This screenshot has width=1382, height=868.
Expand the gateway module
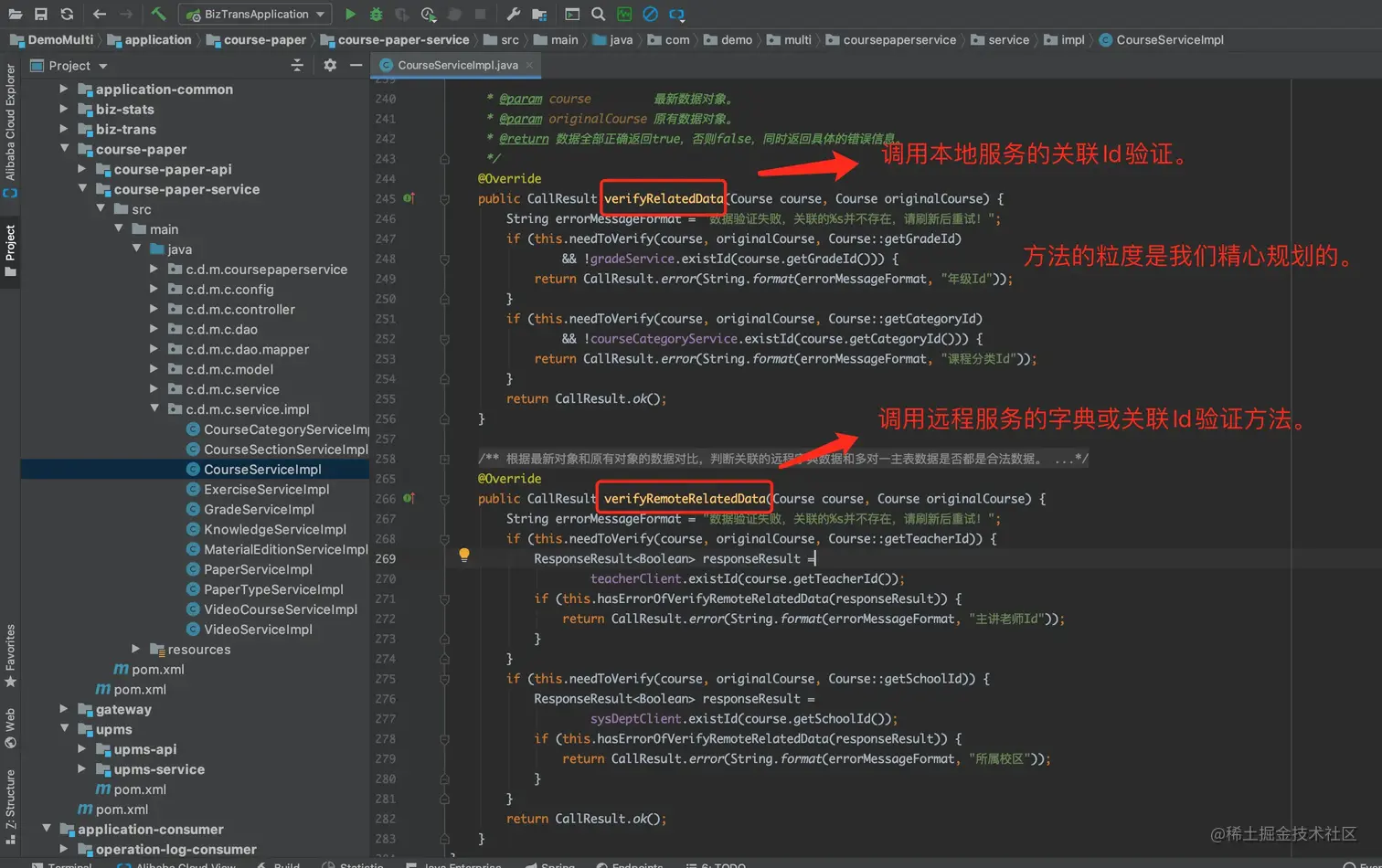(x=64, y=709)
